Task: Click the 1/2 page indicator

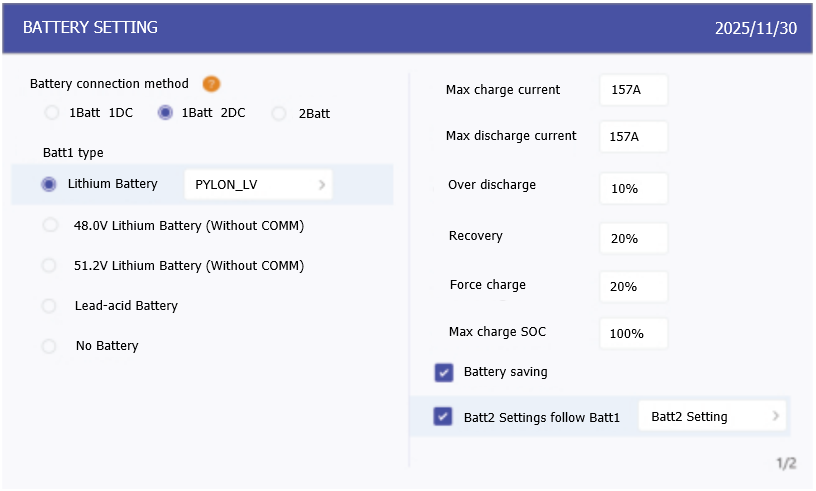Action: click(787, 463)
